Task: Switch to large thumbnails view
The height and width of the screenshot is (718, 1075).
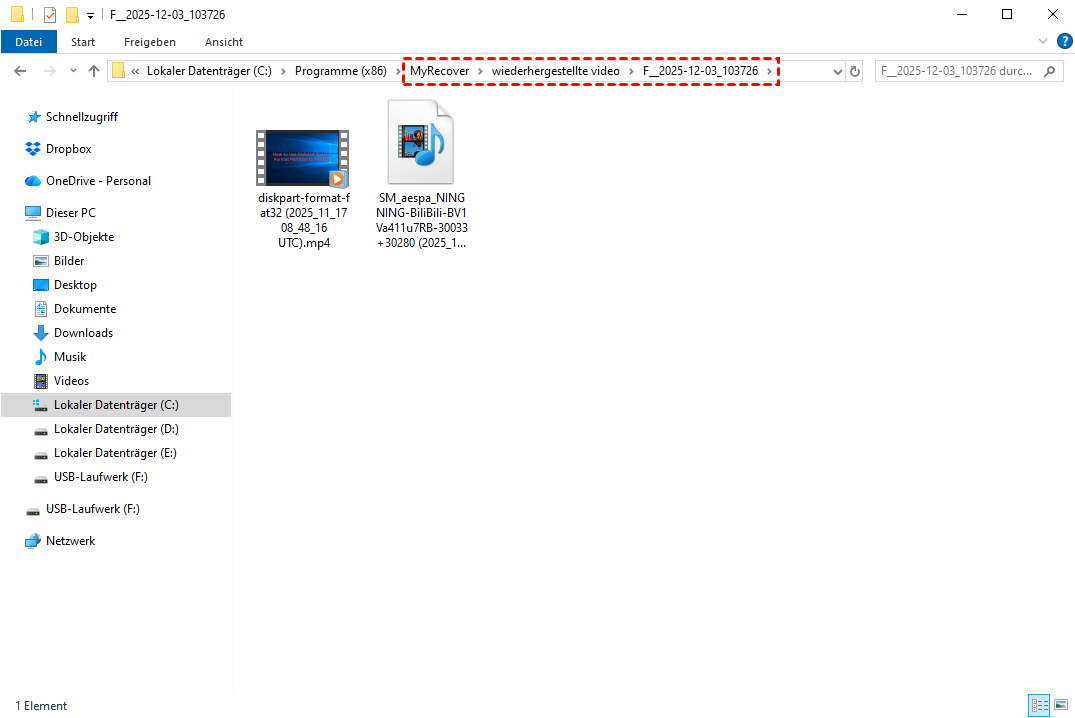Action: coord(1060,705)
